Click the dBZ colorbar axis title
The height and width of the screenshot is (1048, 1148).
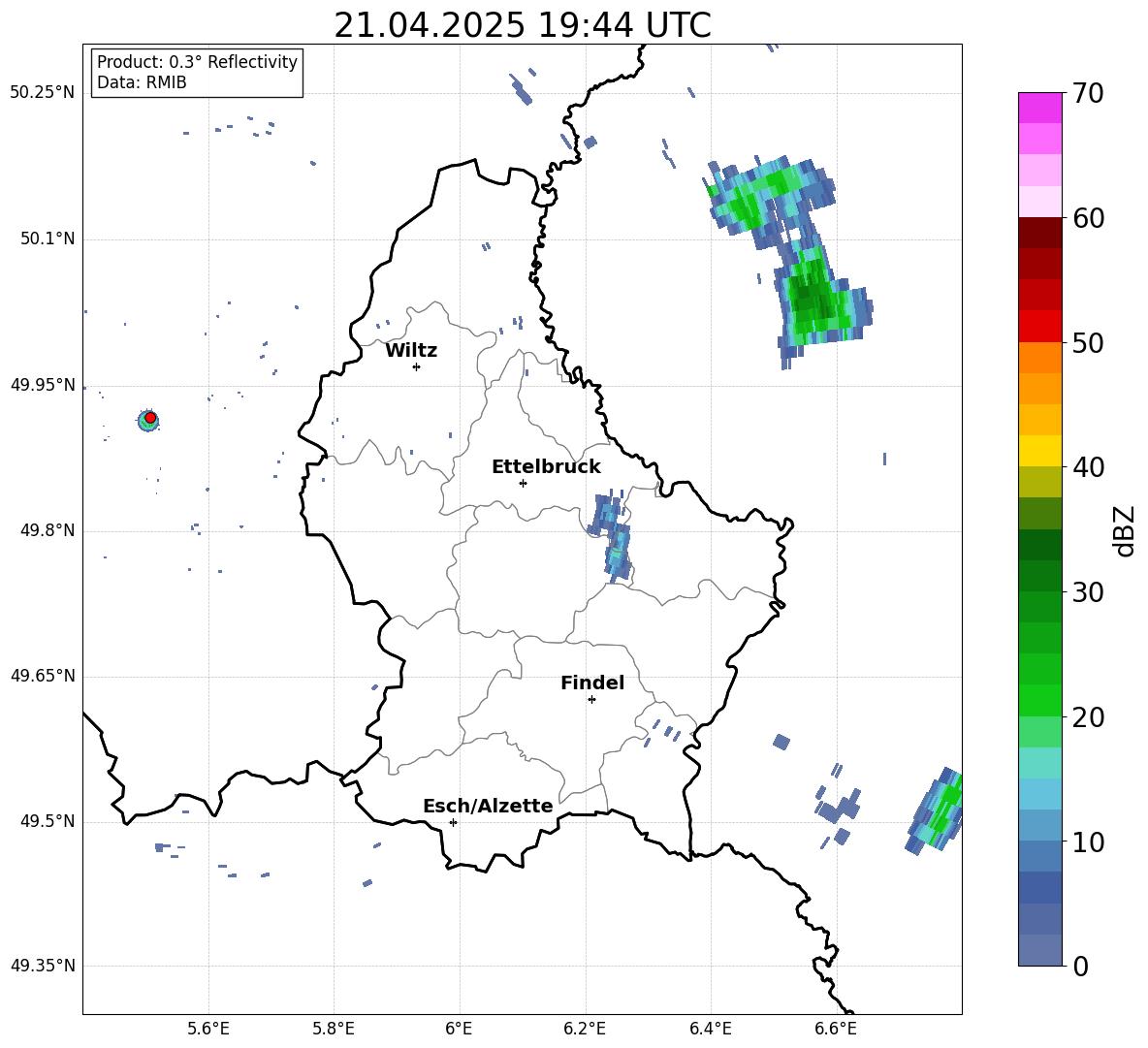coord(1125,530)
